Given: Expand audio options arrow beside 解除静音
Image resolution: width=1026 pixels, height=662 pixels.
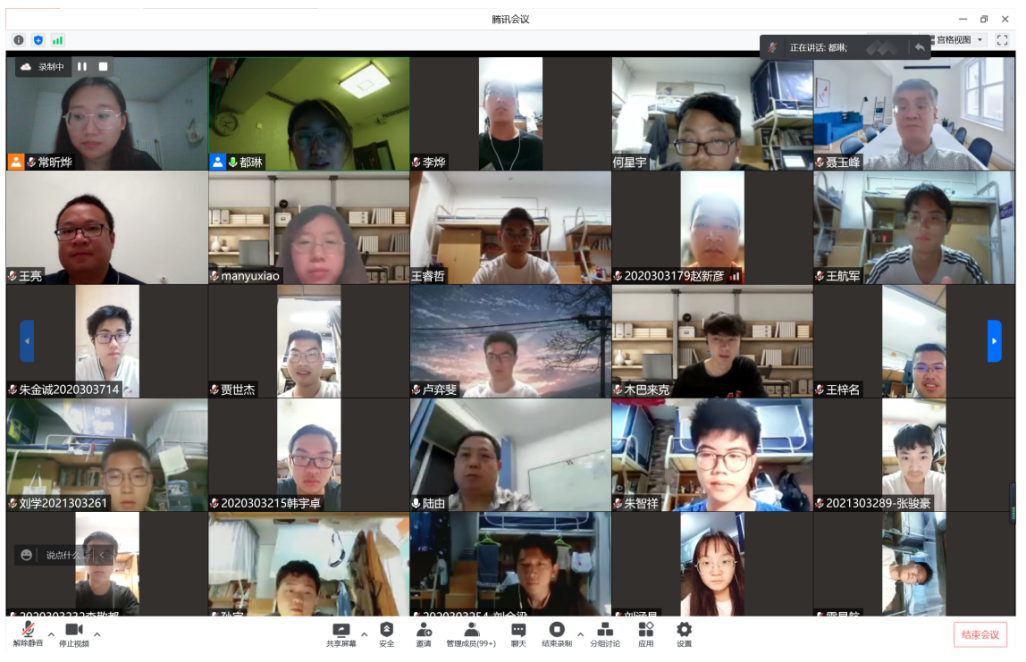Looking at the screenshot, I should (51, 634).
